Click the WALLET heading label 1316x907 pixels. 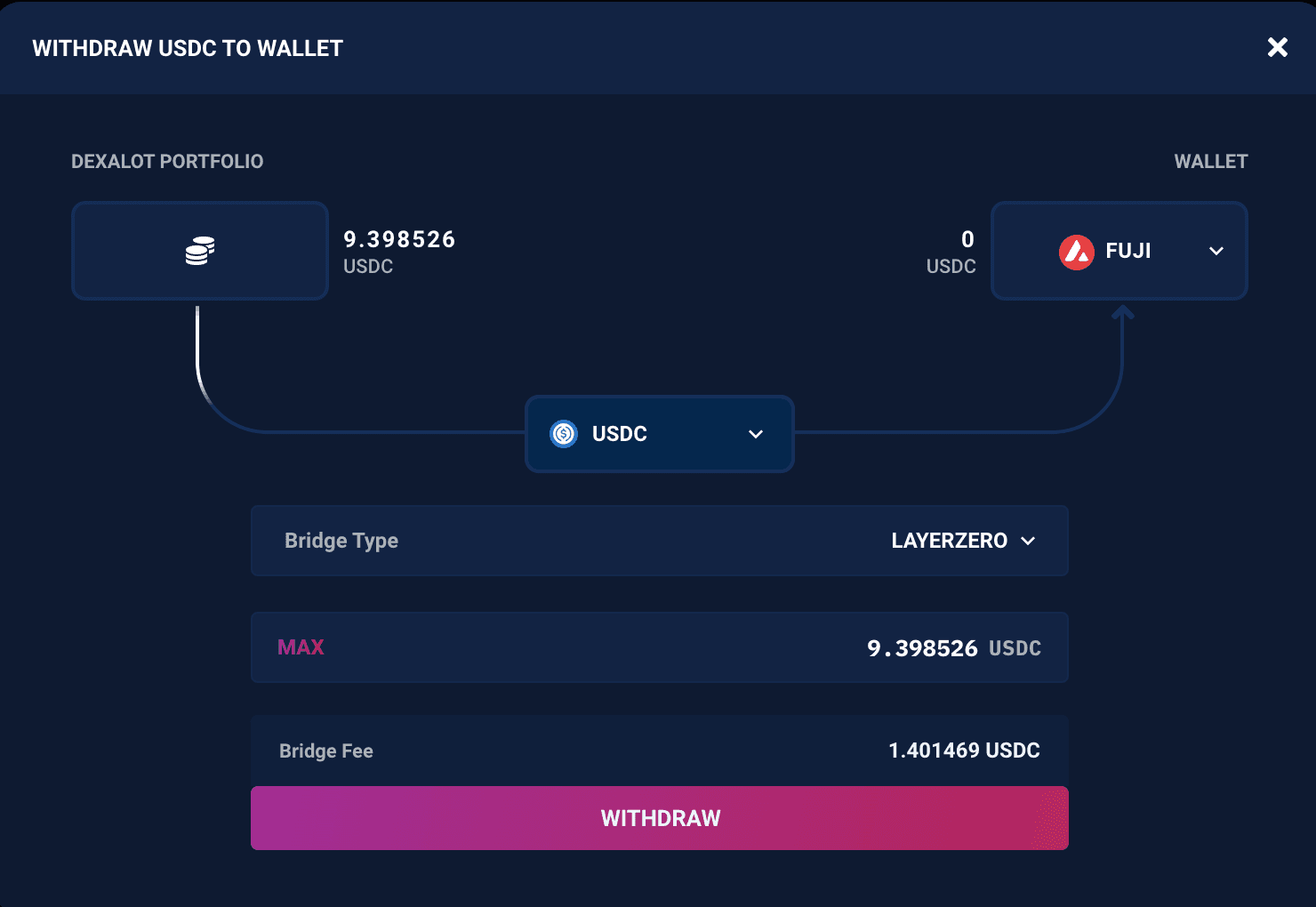coord(1210,162)
